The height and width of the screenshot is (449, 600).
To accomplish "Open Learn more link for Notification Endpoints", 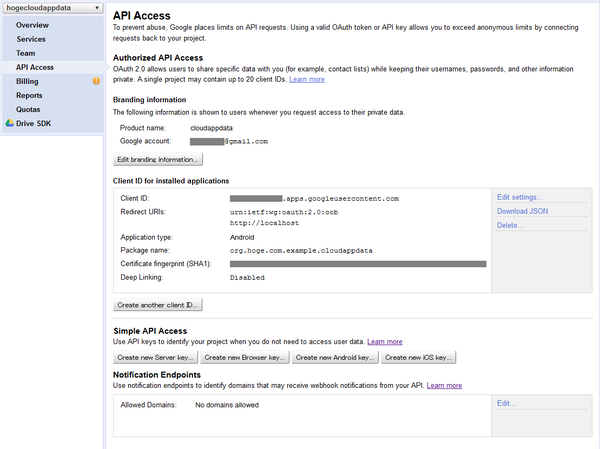I will tap(444, 385).
